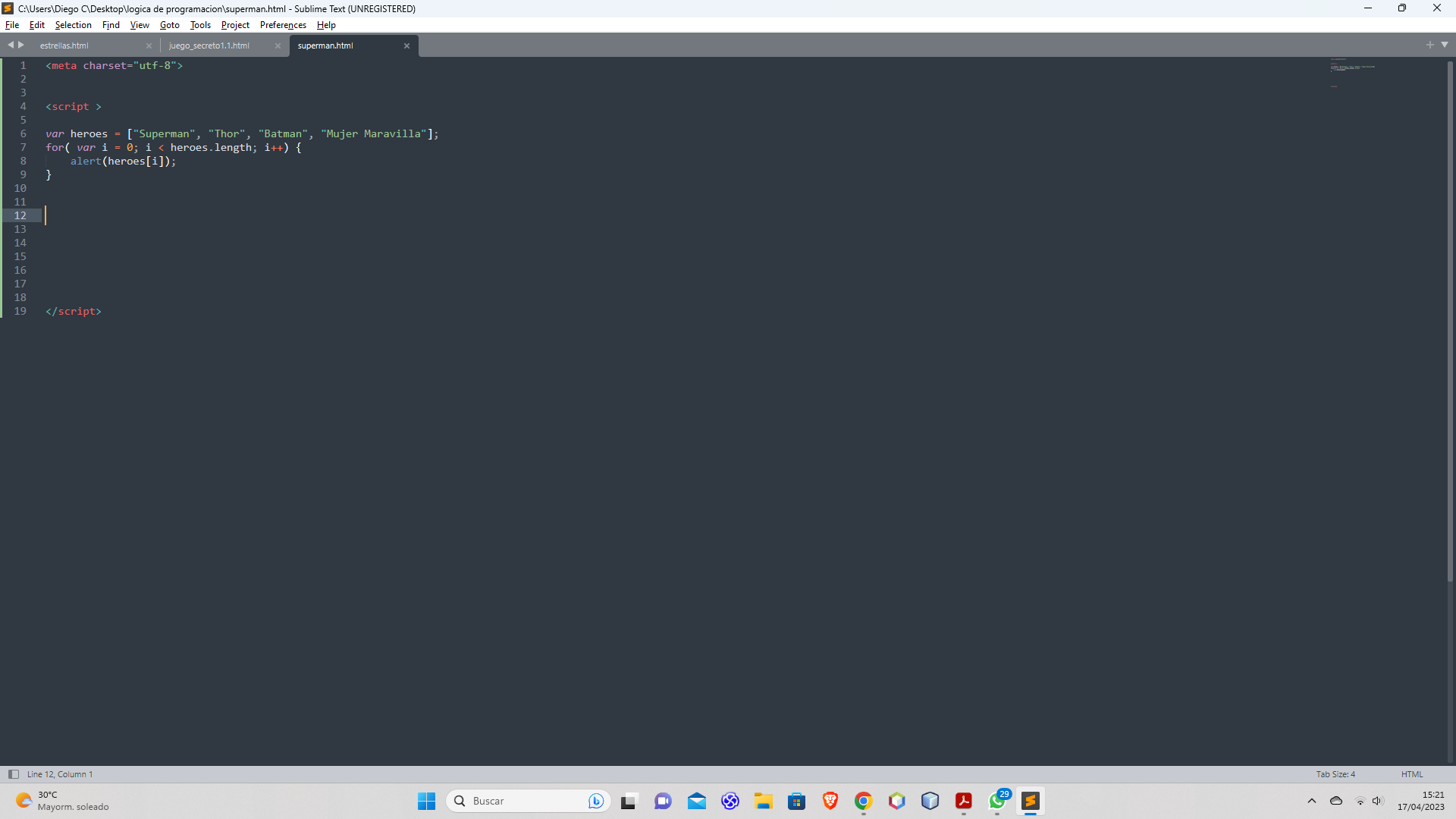Close the estrellas.html tab
This screenshot has height=819, width=1456.
click(x=149, y=46)
